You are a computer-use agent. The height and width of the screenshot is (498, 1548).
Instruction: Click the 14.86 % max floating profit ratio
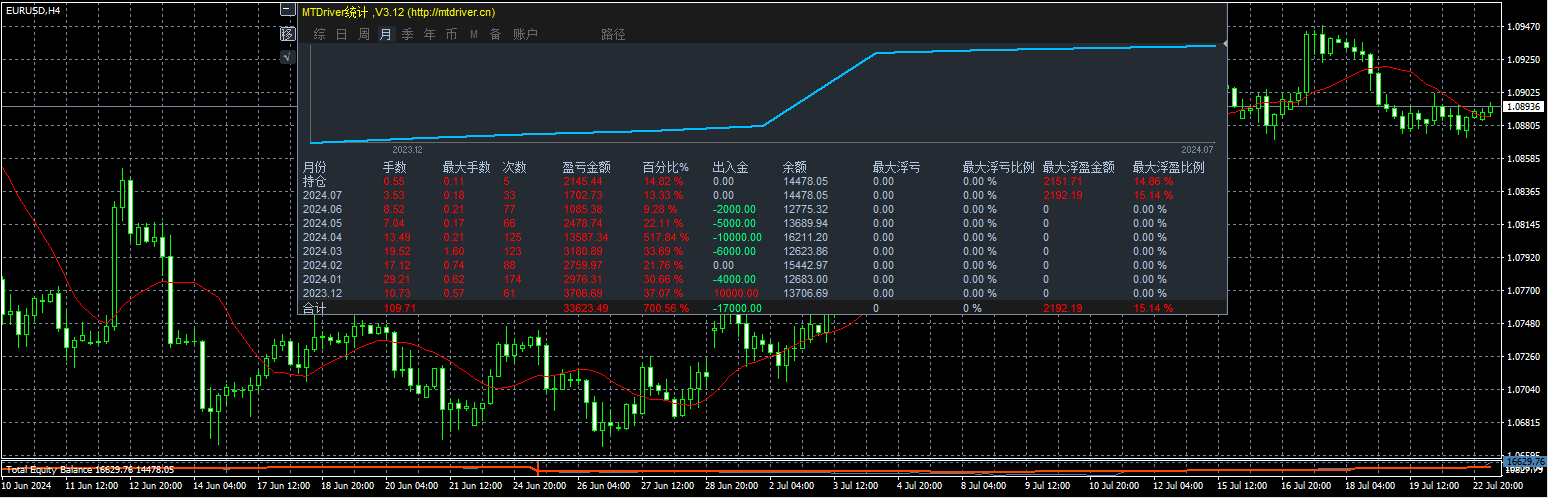tap(1152, 182)
